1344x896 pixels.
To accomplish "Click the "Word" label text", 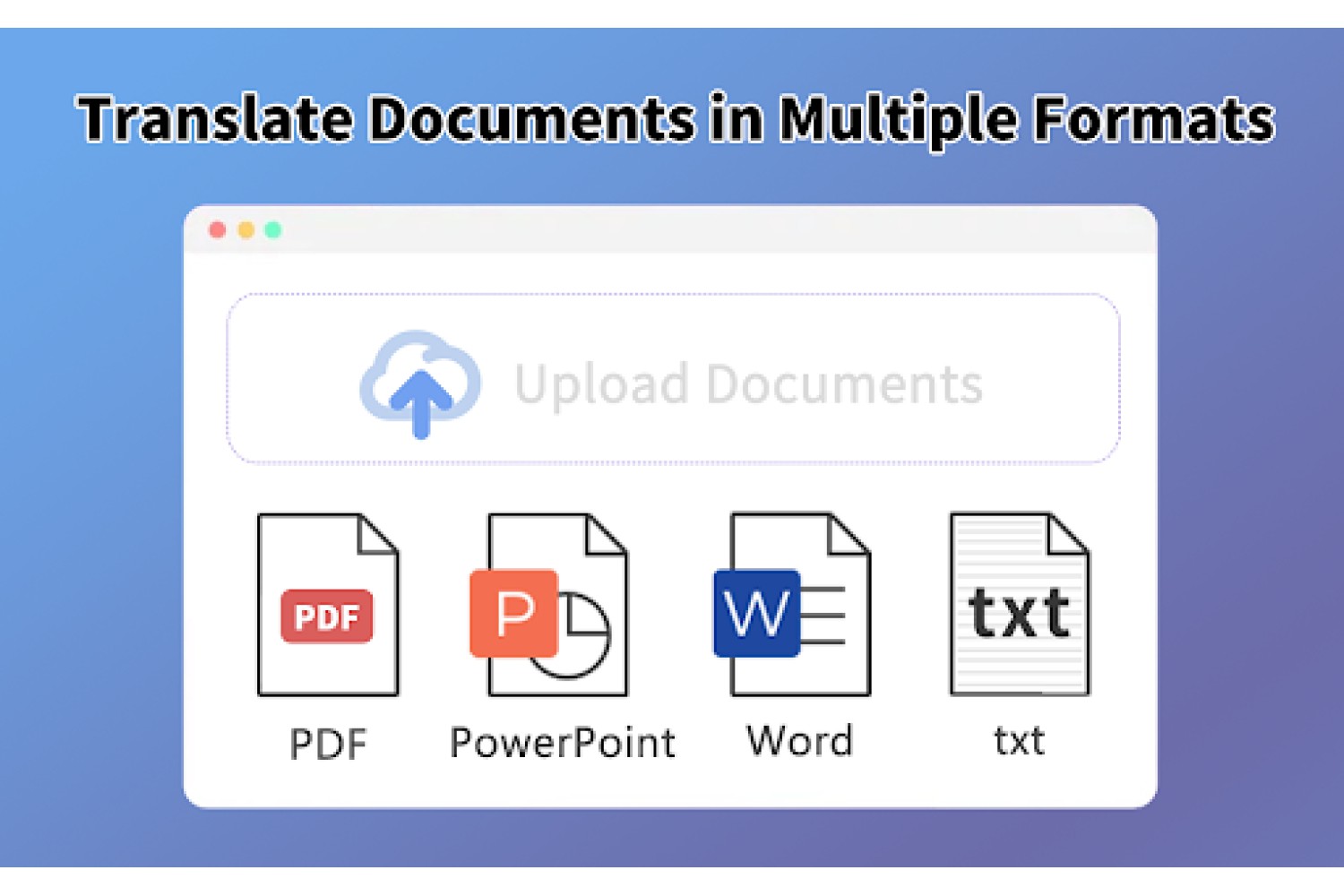I will 799,741.
